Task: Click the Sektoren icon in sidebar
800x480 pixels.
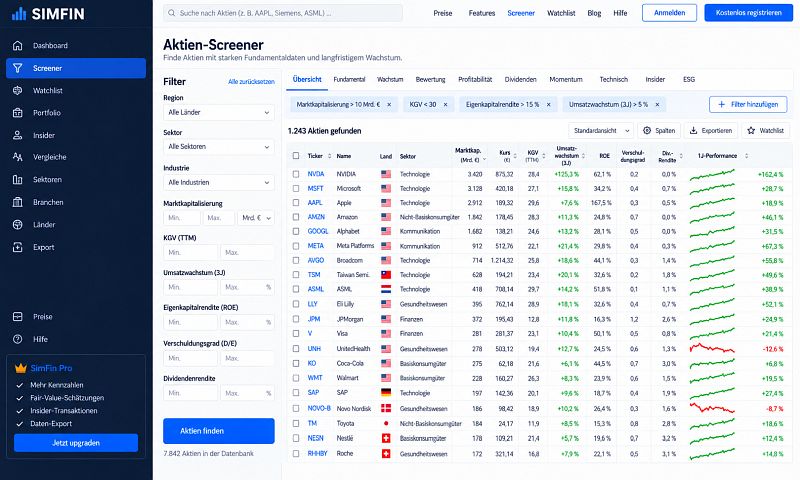Action: [17, 180]
